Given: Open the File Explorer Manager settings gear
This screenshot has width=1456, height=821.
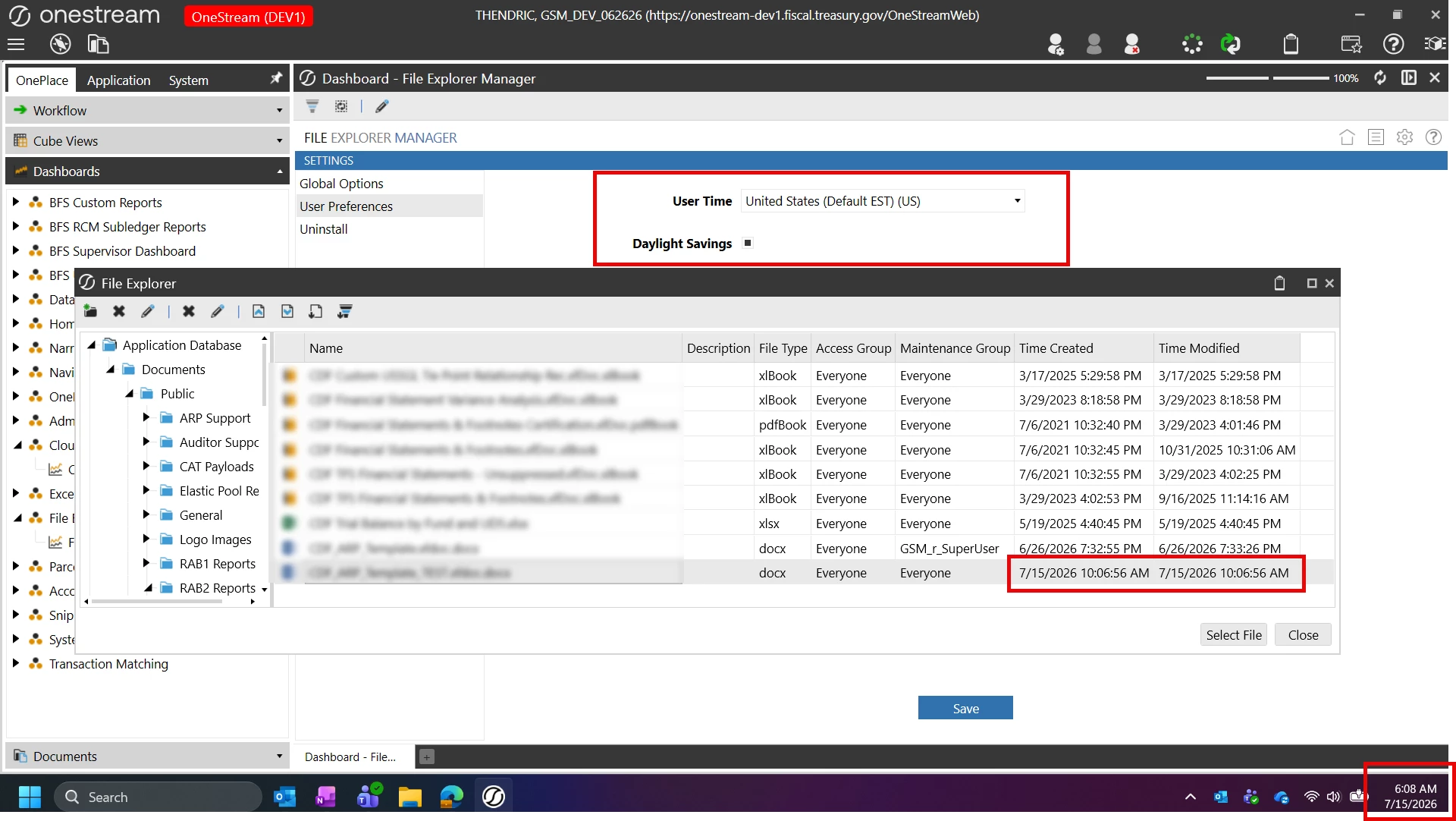Looking at the screenshot, I should [1404, 137].
